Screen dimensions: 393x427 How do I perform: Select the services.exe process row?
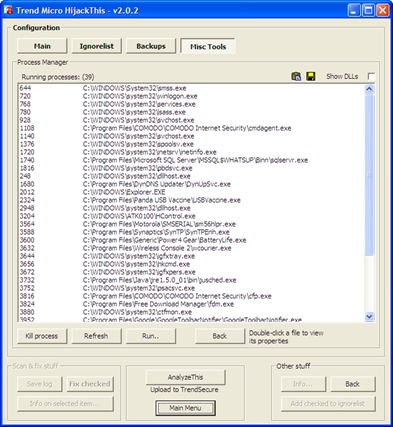(192, 104)
